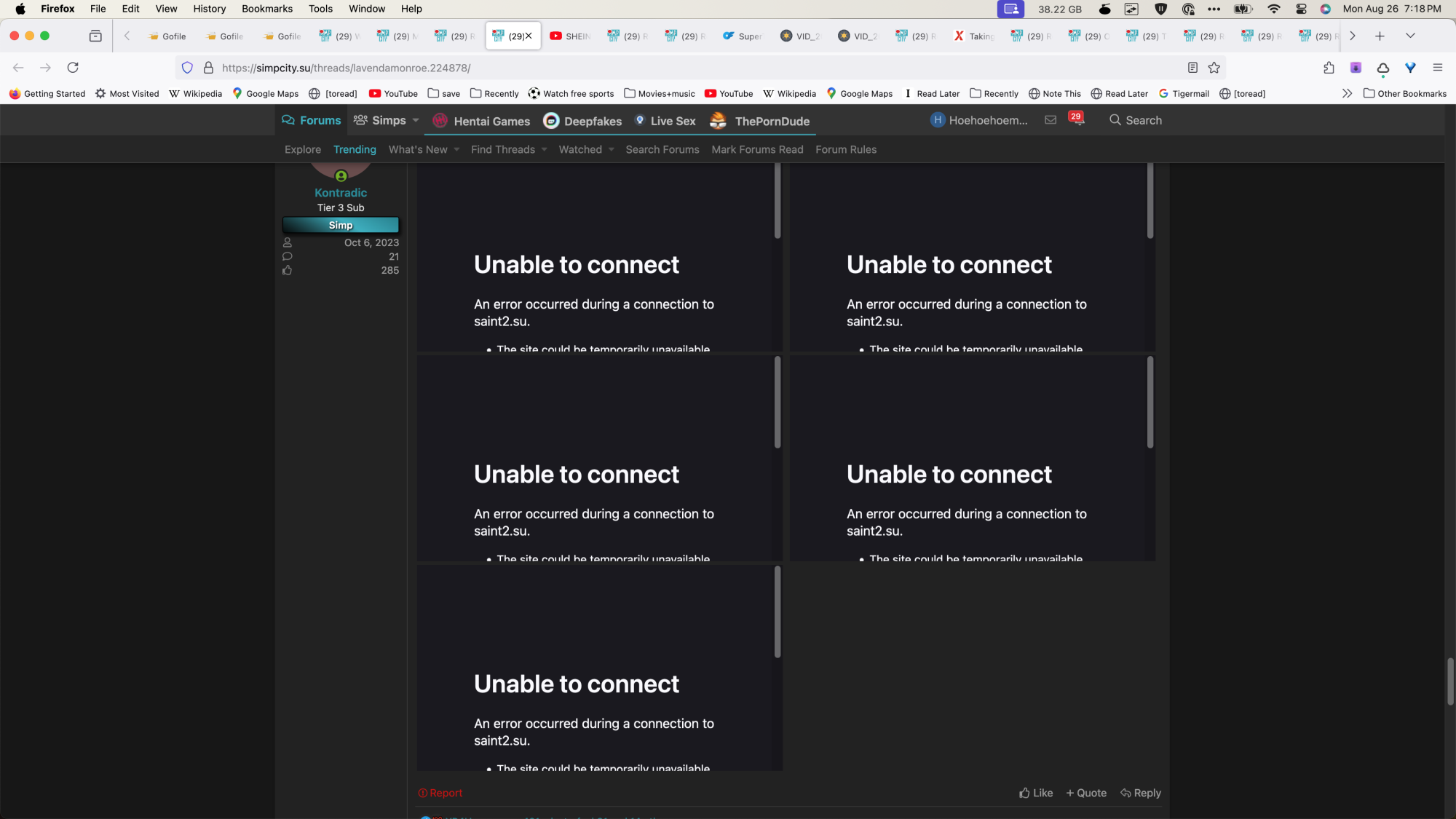This screenshot has width=1456, height=819.
Task: Open the alerts bell with 29 badge
Action: (x=1077, y=120)
